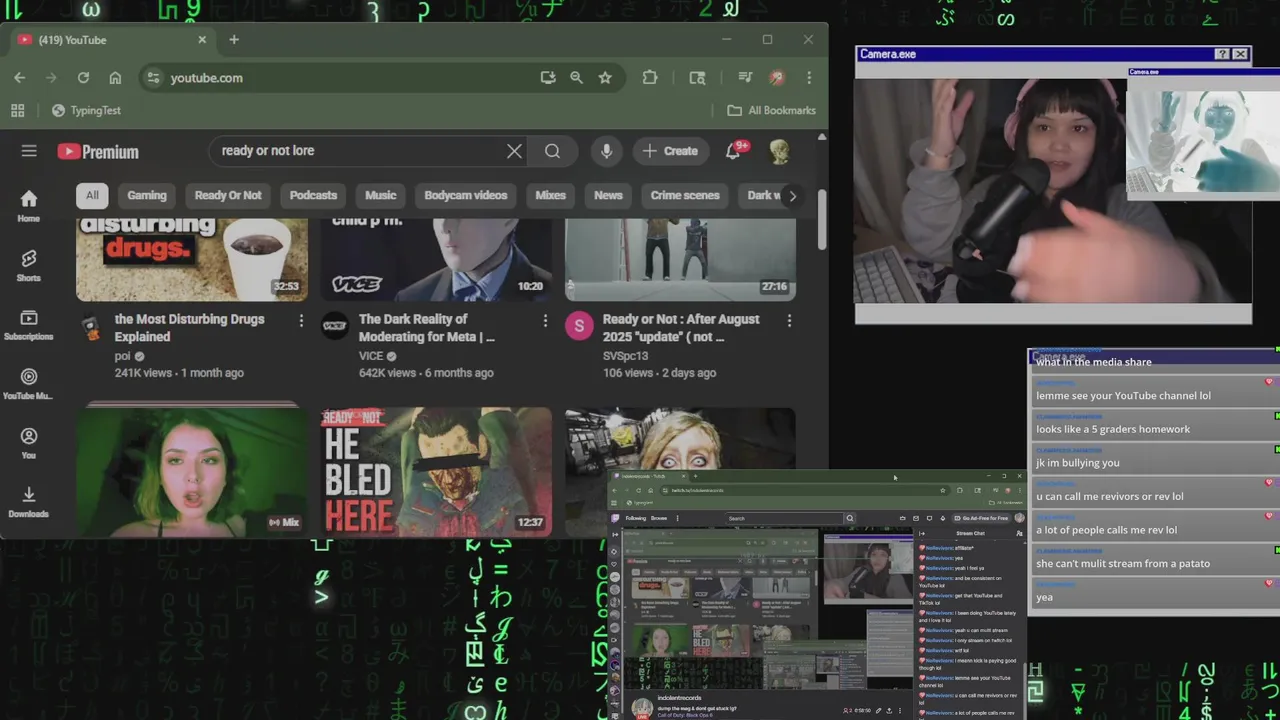Open the Chrome apps grid shortcut
Screen dimensions: 1280x720
tap(17, 110)
